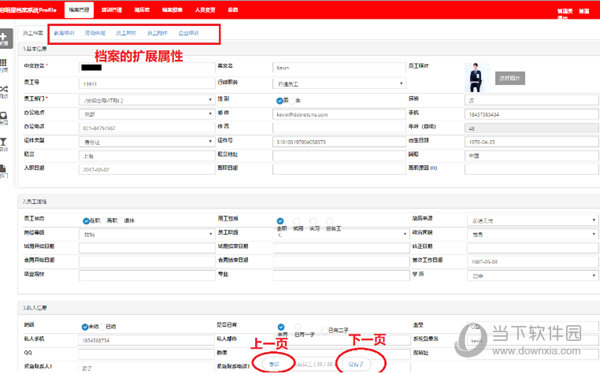The width and height of the screenshot is (600, 374).
Task: Select the 女 gender radio button
Action: [x=292, y=101]
